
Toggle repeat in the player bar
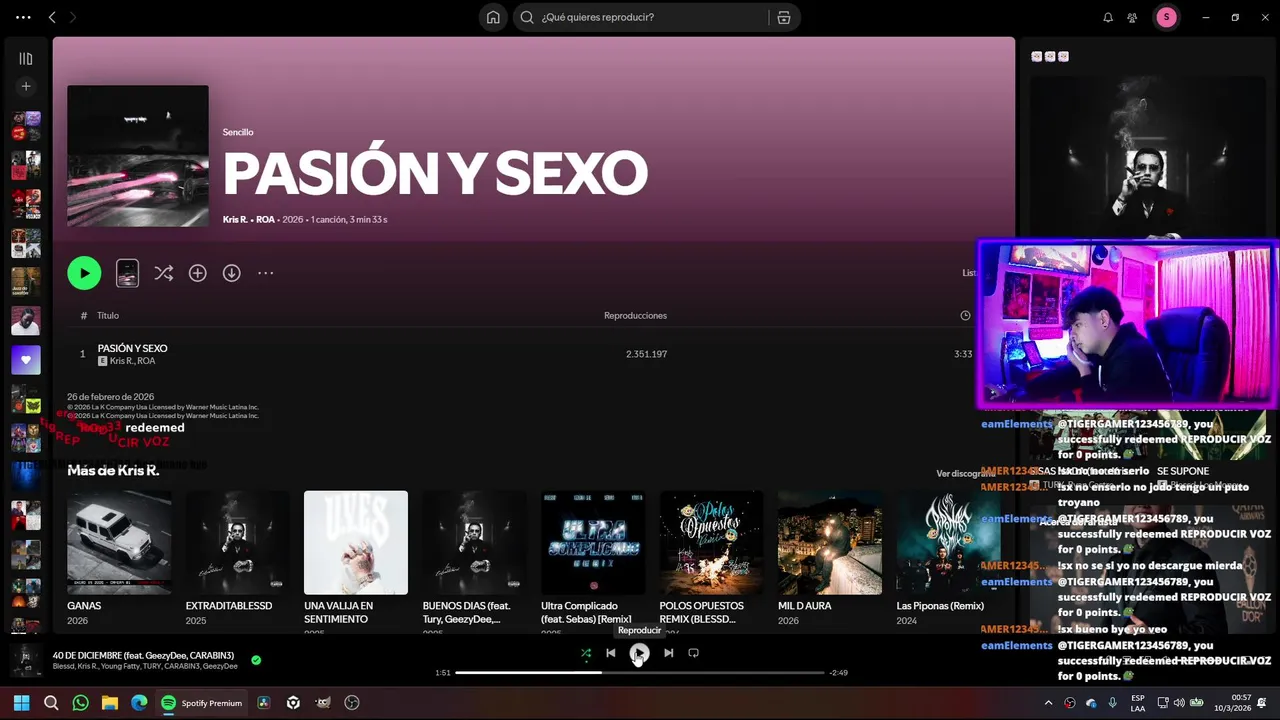pos(693,653)
